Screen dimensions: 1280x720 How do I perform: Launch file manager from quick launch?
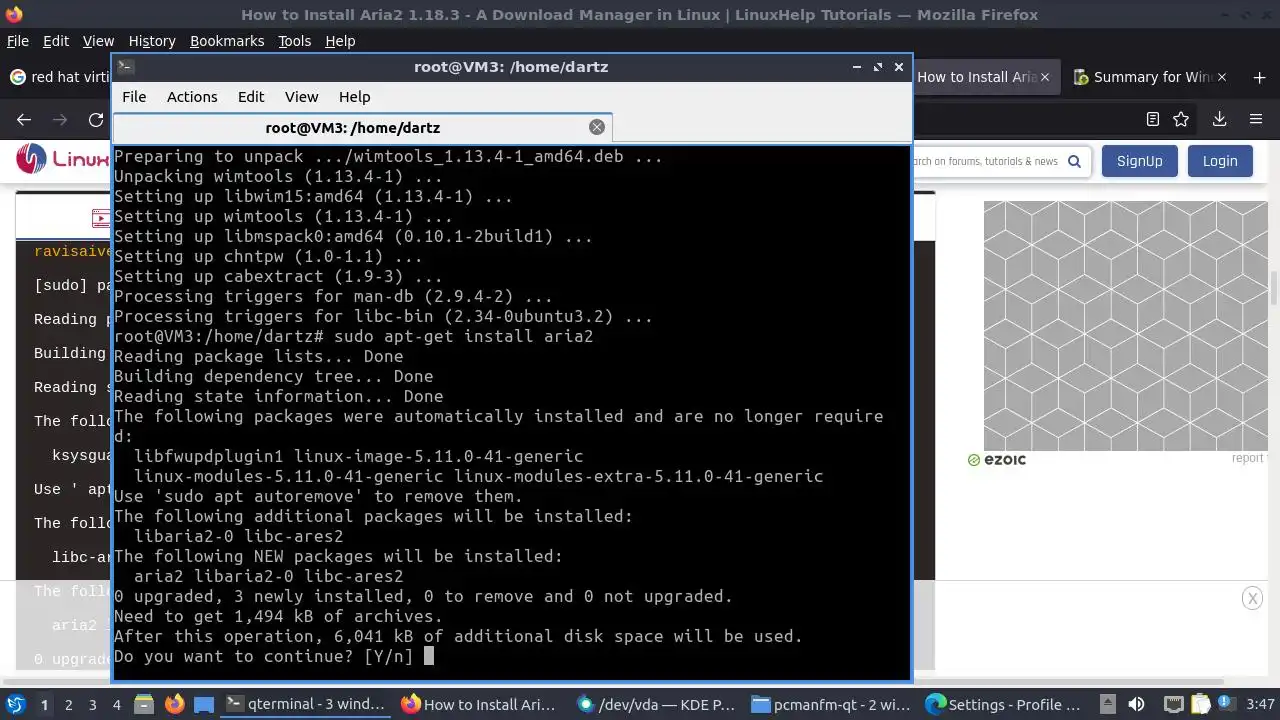point(143,704)
